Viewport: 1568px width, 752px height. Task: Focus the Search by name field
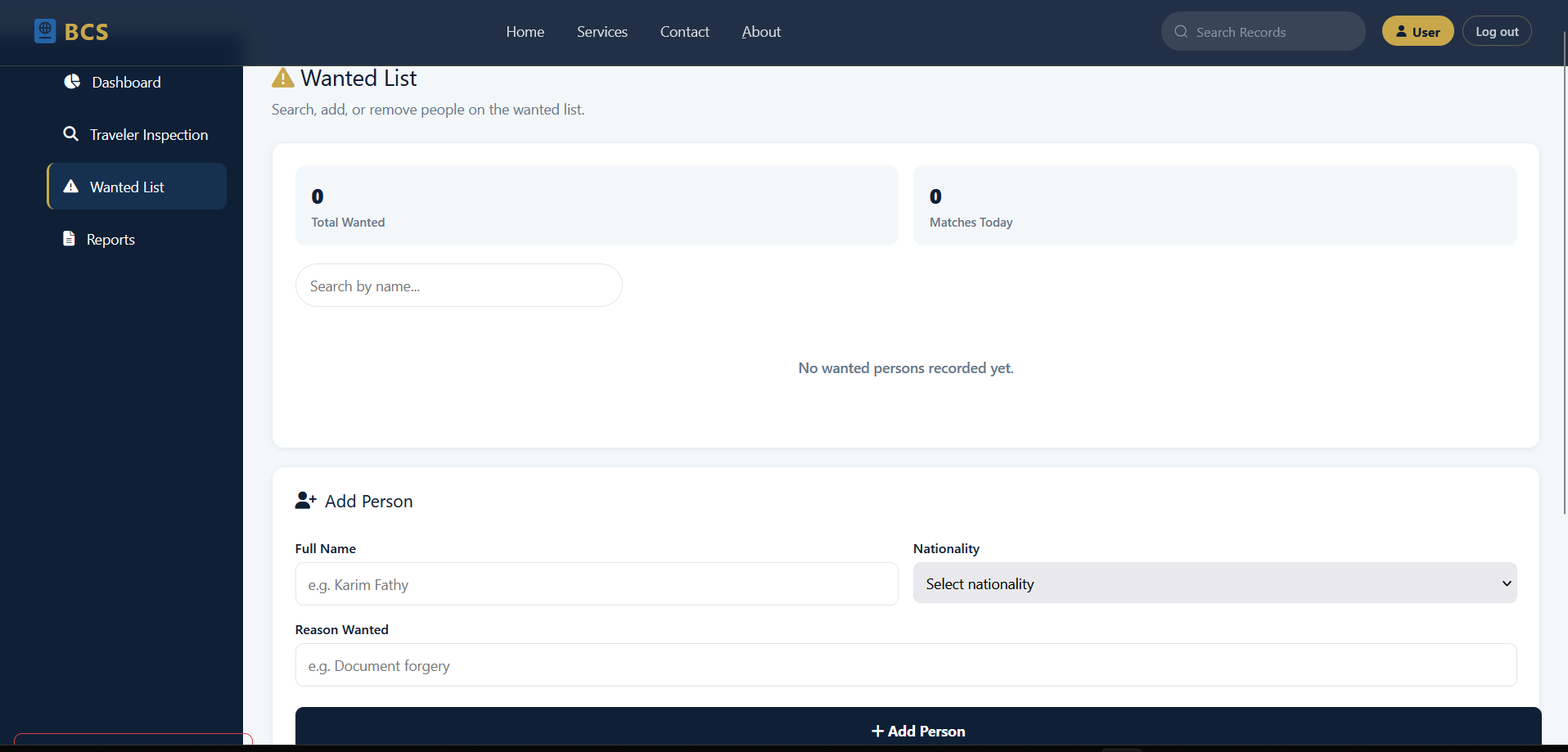click(x=458, y=285)
